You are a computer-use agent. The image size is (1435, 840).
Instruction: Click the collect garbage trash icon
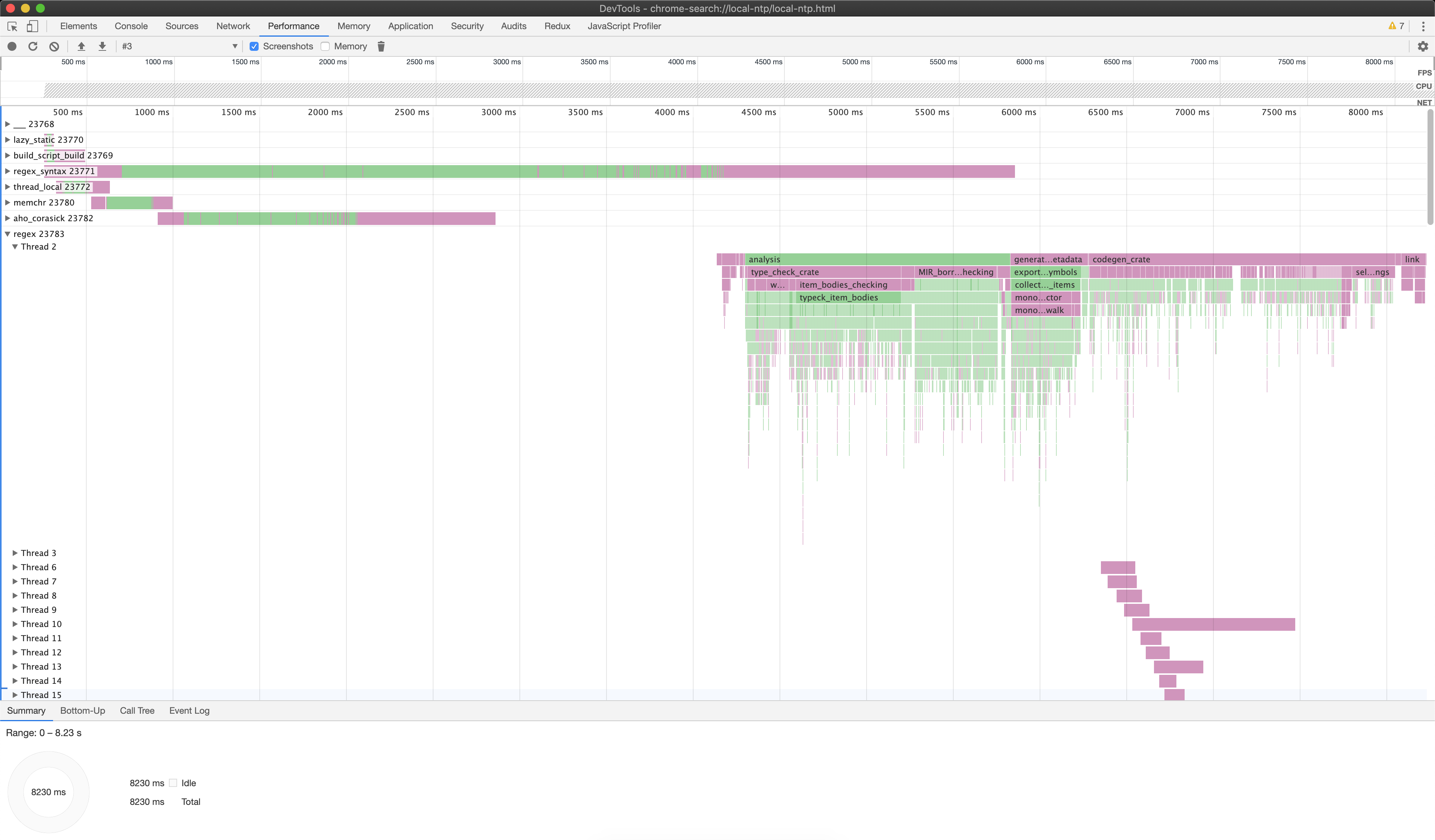(x=381, y=46)
